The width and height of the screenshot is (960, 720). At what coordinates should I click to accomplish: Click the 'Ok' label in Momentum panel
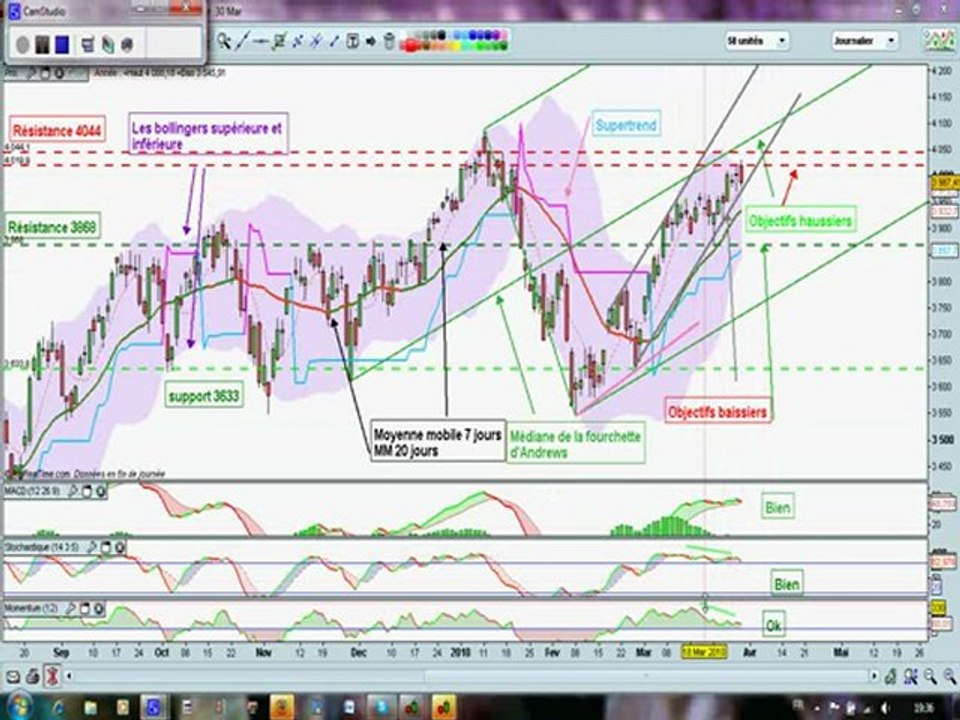coord(773,625)
